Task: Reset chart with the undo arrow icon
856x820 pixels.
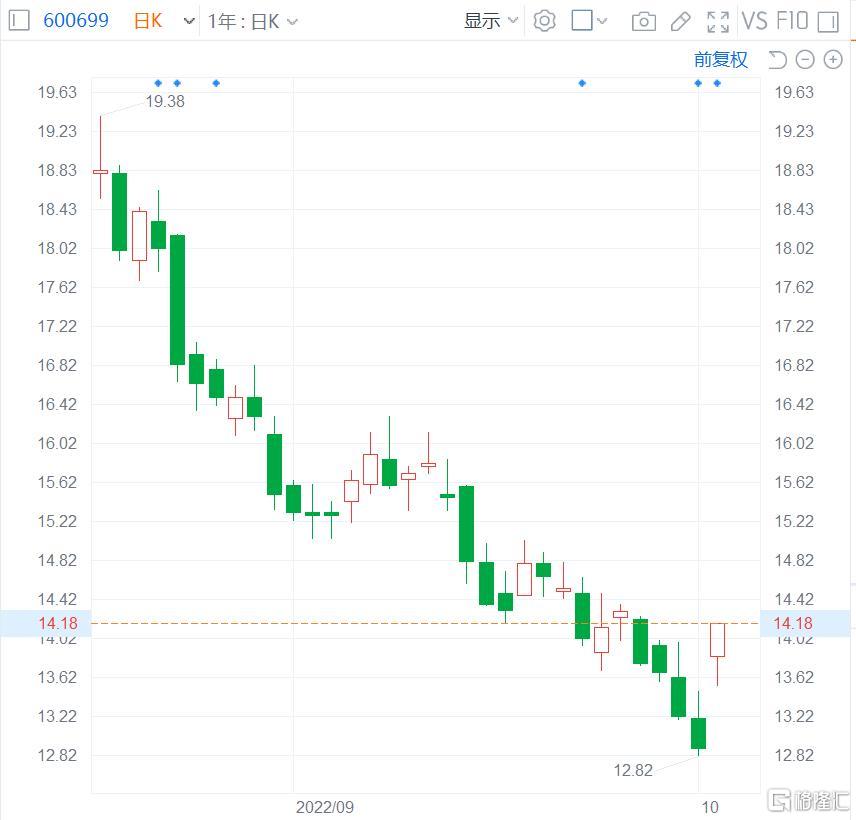Action: pyautogui.click(x=777, y=60)
